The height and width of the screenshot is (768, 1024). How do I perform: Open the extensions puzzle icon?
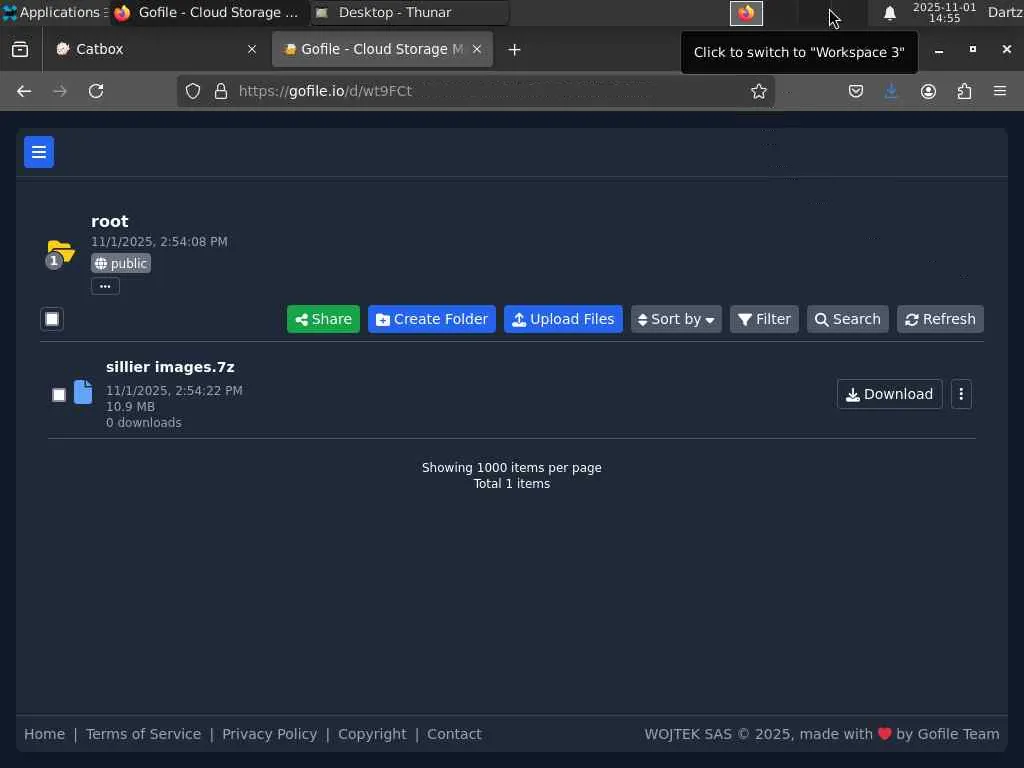[x=964, y=91]
